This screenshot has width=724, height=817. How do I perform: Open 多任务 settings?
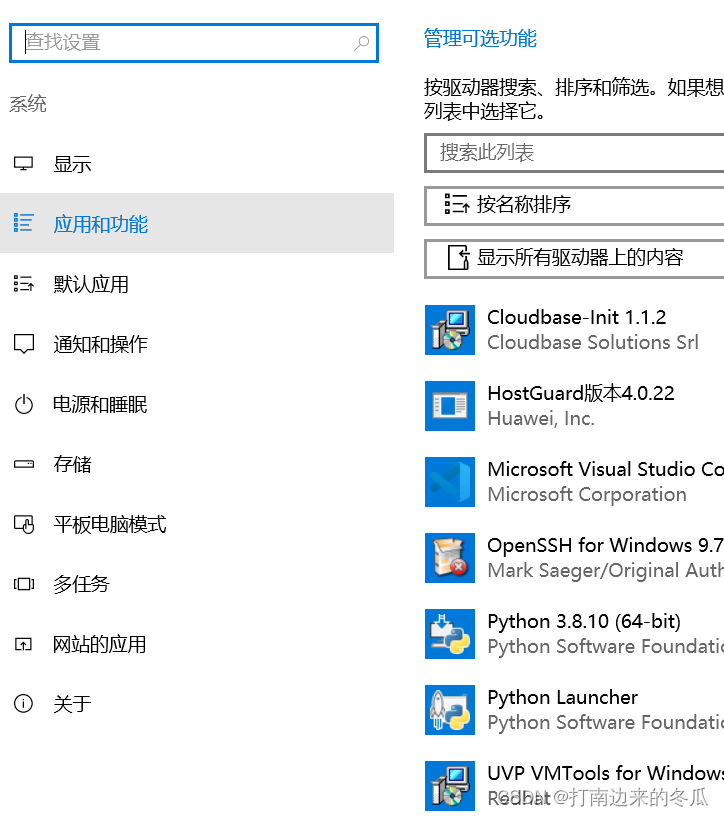pos(197,584)
